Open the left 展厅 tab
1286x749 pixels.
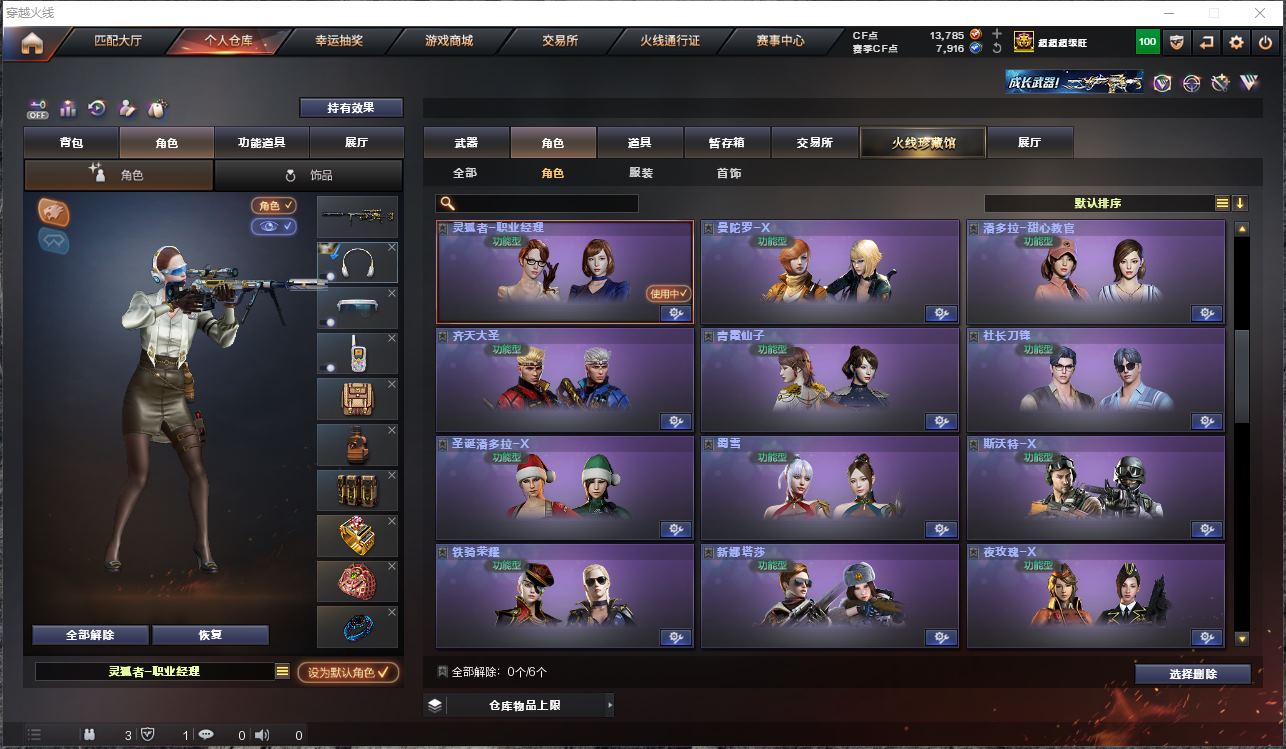[357, 143]
